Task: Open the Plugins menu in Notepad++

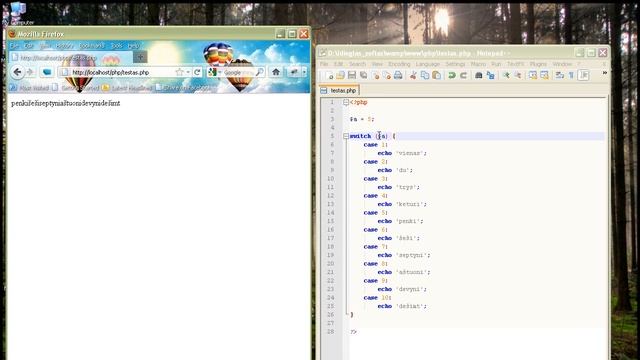Action: pos(538,64)
